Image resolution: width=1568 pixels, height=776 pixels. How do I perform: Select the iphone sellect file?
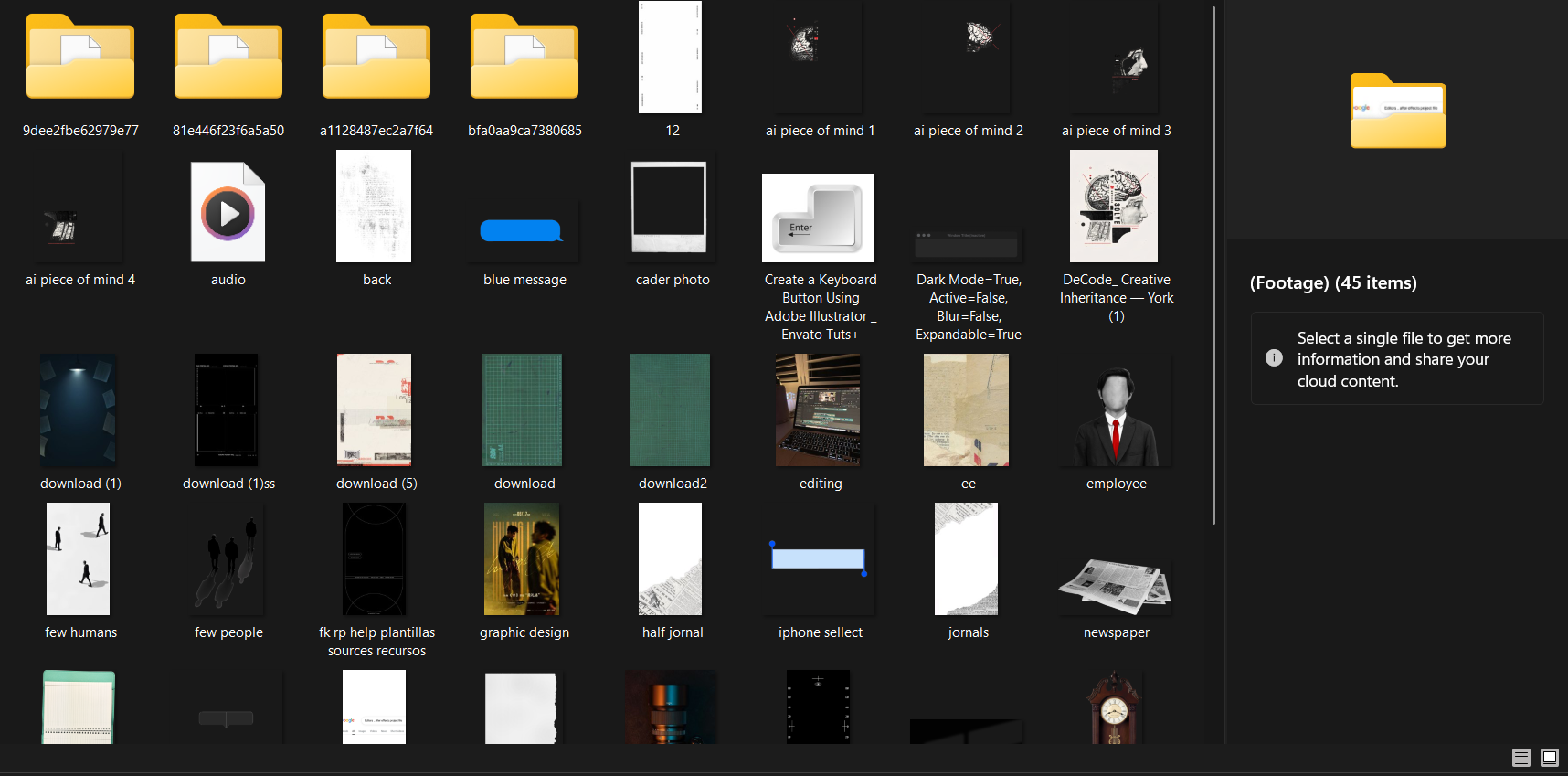(x=819, y=559)
